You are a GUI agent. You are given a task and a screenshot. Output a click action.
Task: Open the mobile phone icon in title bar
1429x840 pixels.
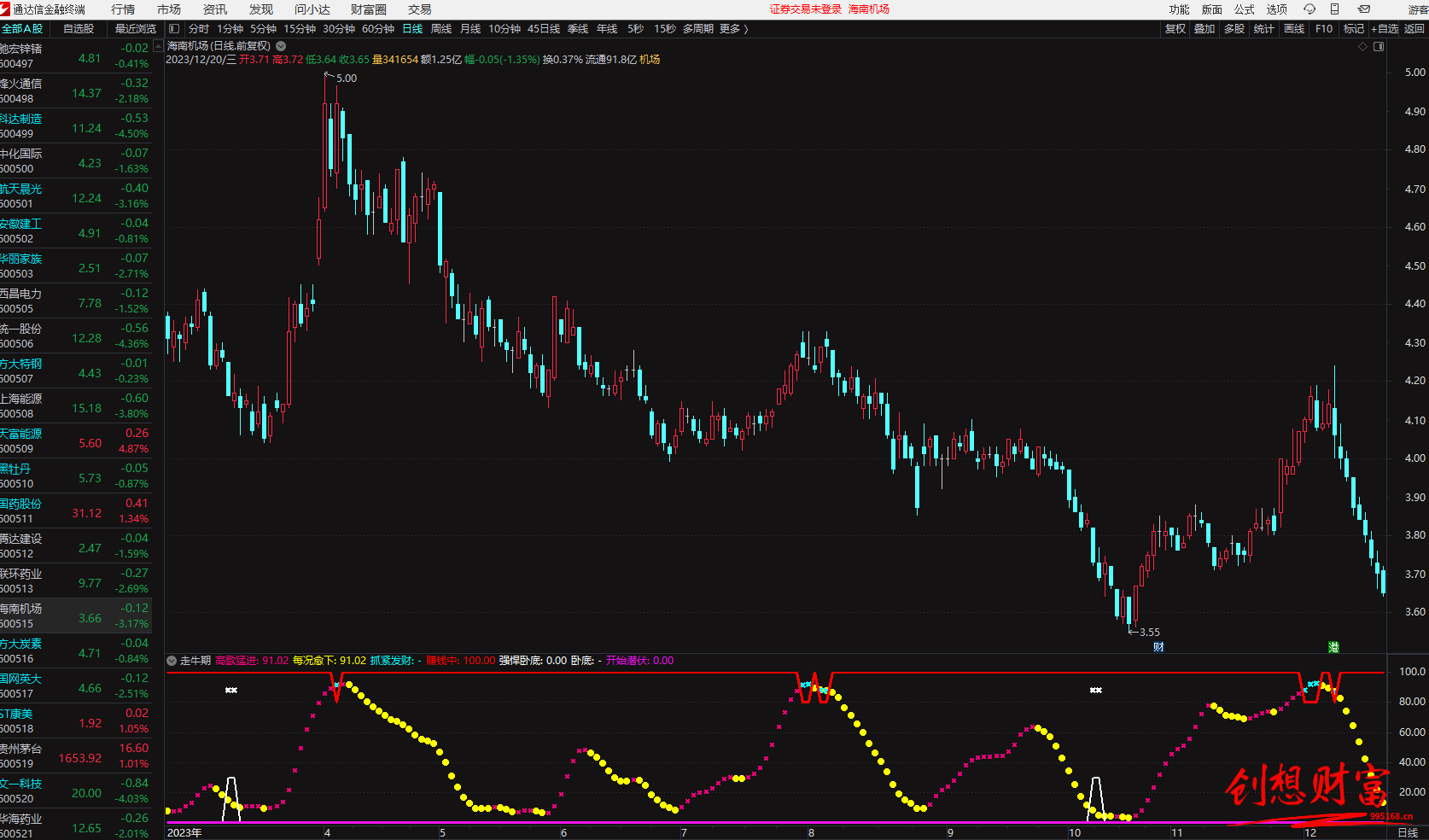pos(1334,9)
